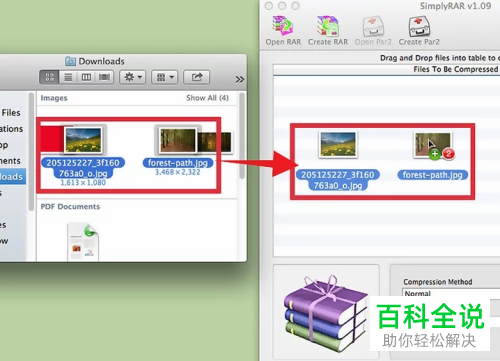Viewport: 500px width, 361px height.
Task: Switch Finder to column view
Action: tap(86, 77)
